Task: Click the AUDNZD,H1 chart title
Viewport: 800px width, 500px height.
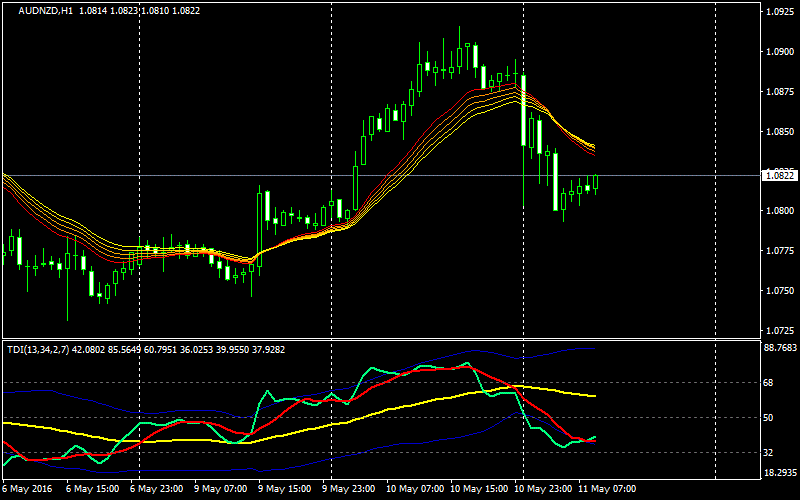Action: 45,11
